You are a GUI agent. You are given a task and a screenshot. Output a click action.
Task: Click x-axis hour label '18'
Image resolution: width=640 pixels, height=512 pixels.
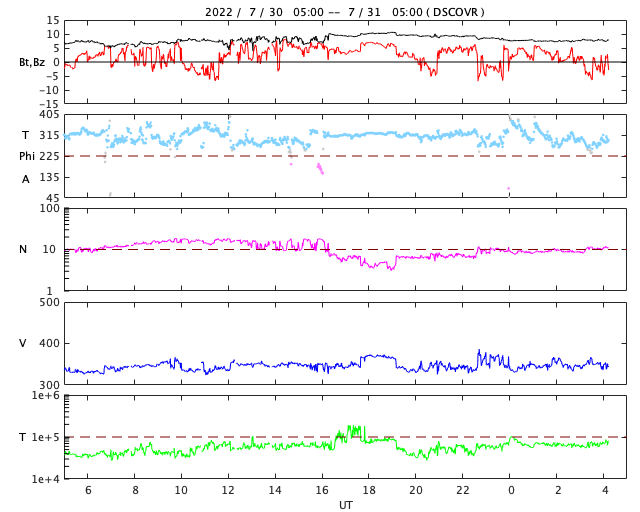[x=369, y=490]
